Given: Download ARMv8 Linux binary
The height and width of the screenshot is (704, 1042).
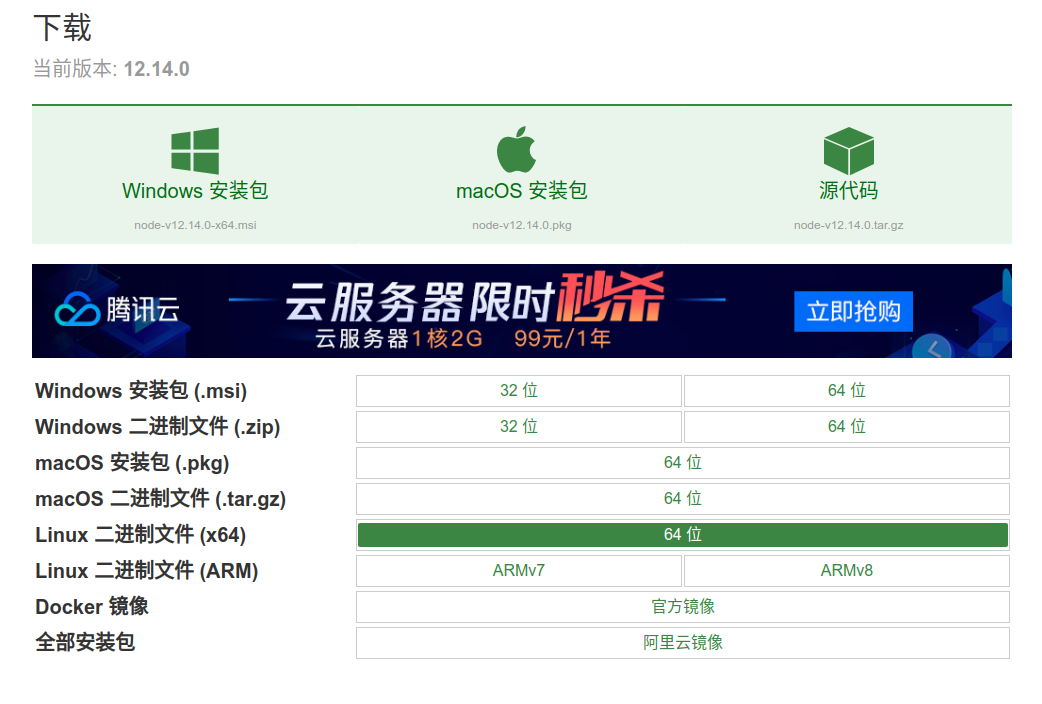Looking at the screenshot, I should click(847, 570).
